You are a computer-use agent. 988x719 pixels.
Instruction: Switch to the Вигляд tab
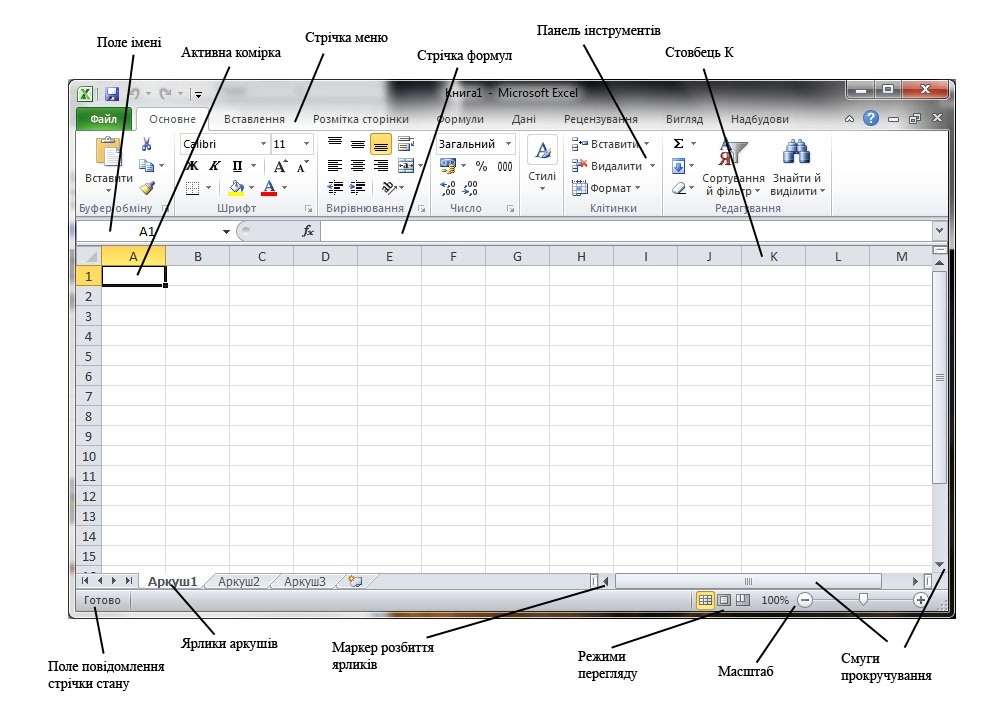pos(684,119)
